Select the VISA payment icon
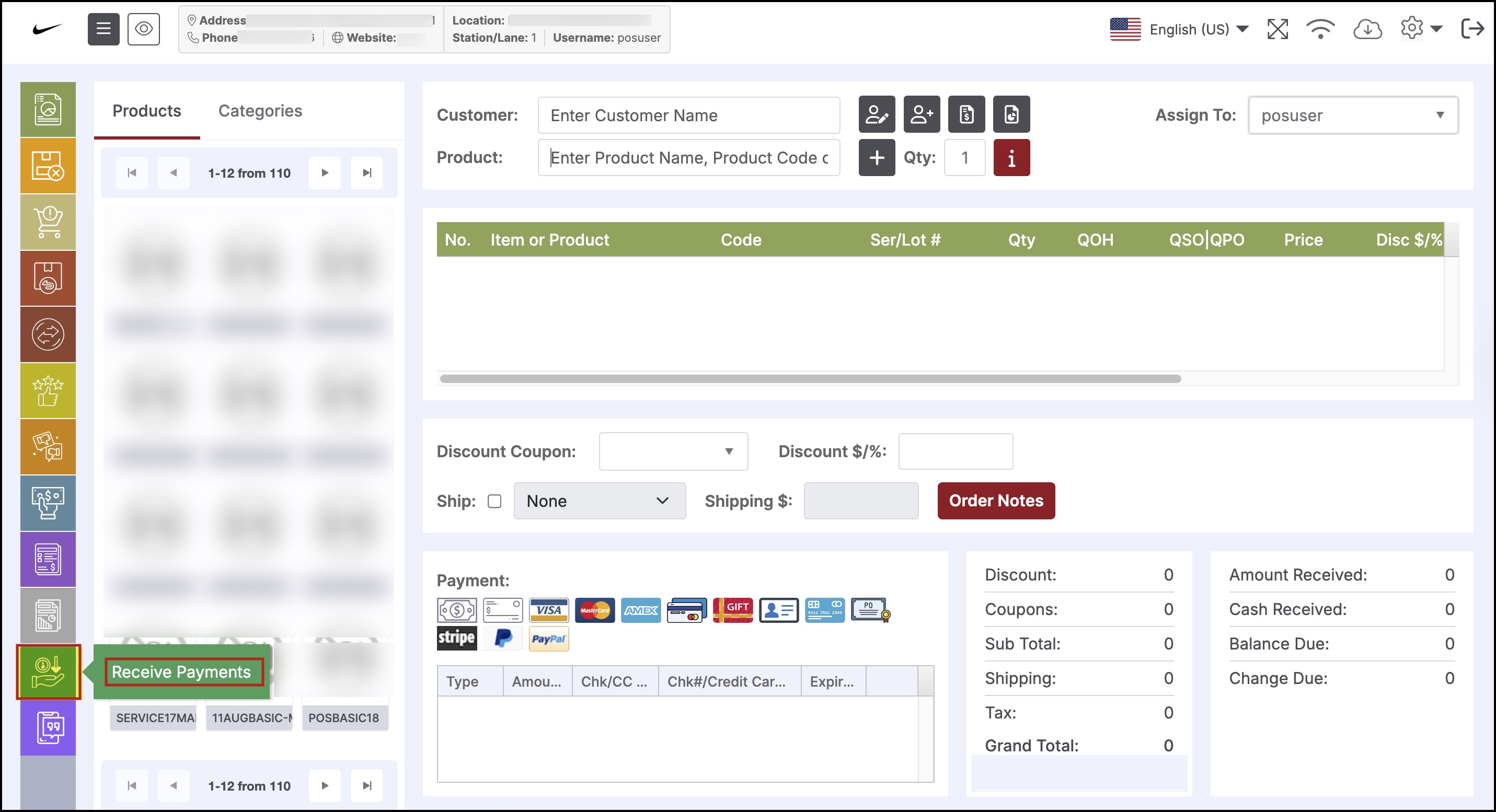The width and height of the screenshot is (1496, 812). point(548,610)
